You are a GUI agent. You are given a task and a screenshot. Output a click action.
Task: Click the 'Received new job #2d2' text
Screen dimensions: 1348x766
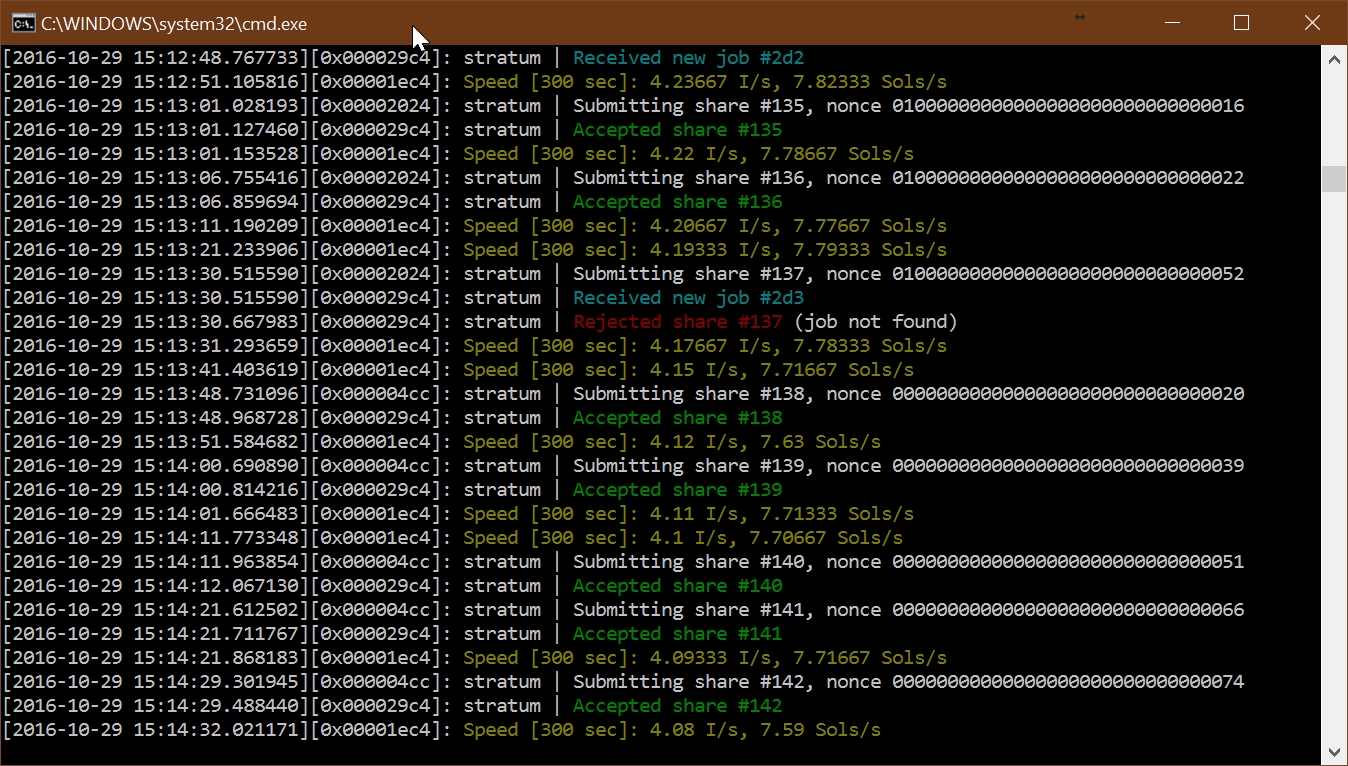tap(688, 58)
